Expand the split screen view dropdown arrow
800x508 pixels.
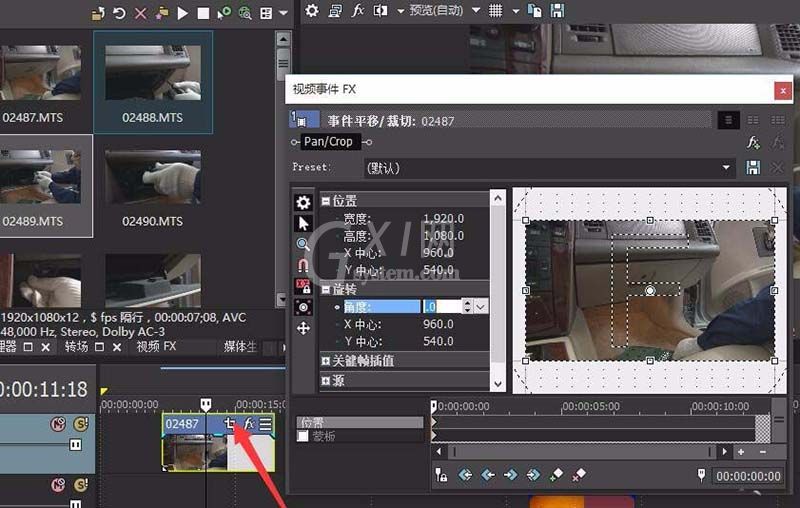coord(401,11)
